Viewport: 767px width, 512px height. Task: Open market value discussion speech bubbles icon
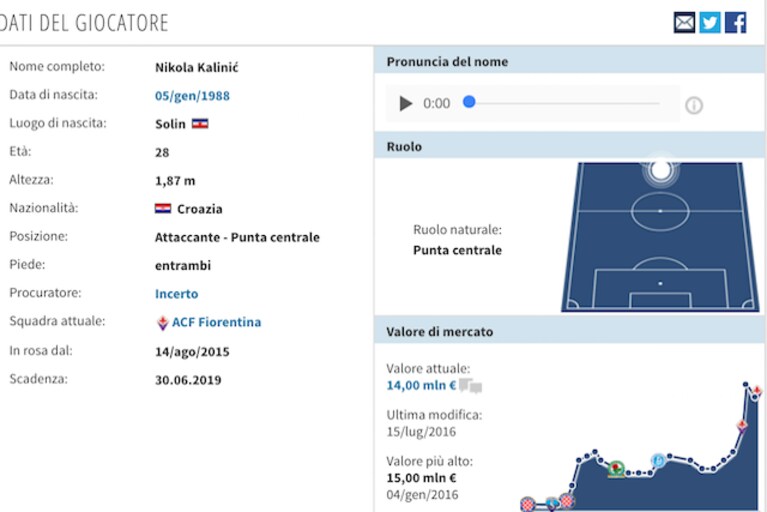pyautogui.click(x=471, y=386)
